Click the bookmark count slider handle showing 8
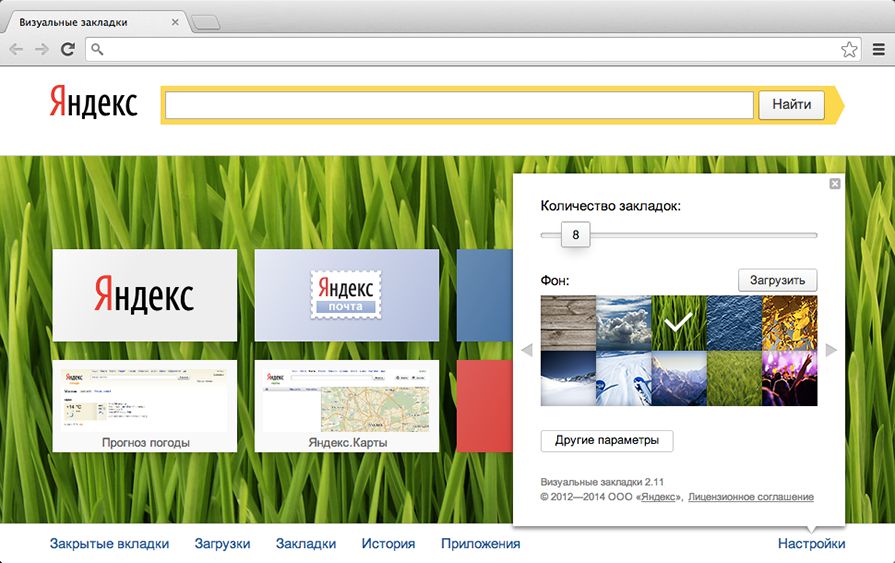The width and height of the screenshot is (895, 563). (x=575, y=235)
